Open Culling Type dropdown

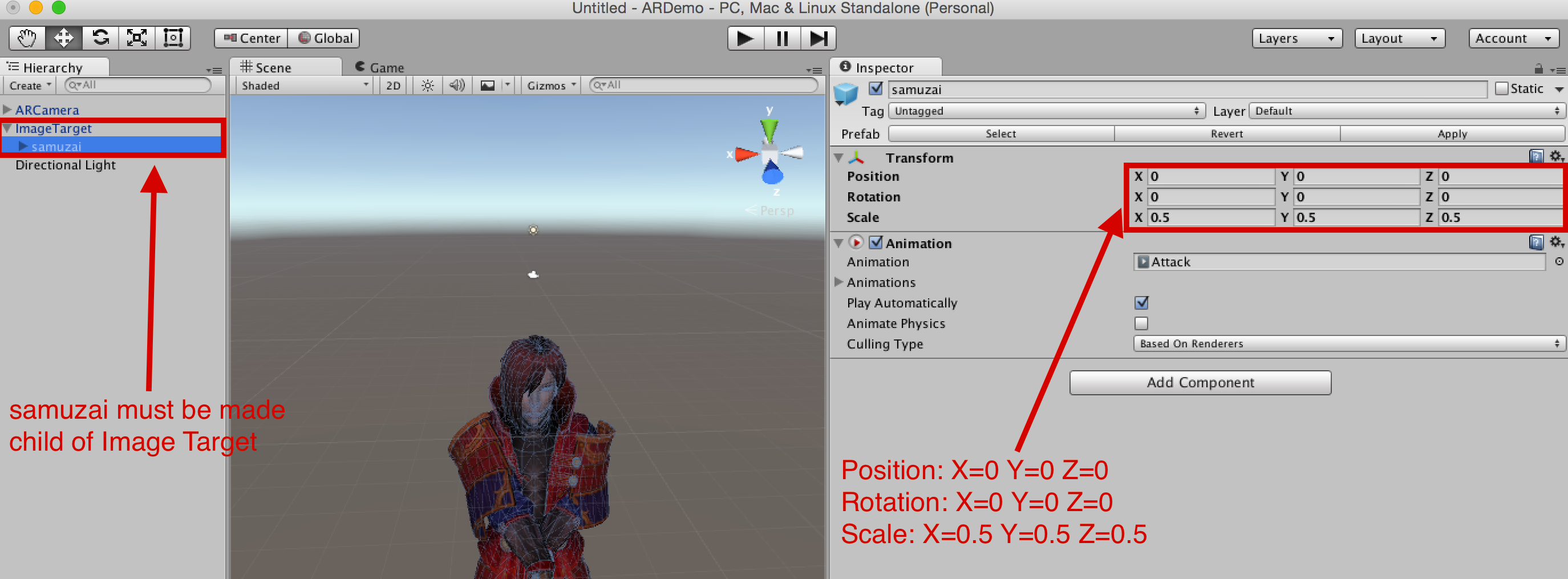click(1348, 344)
